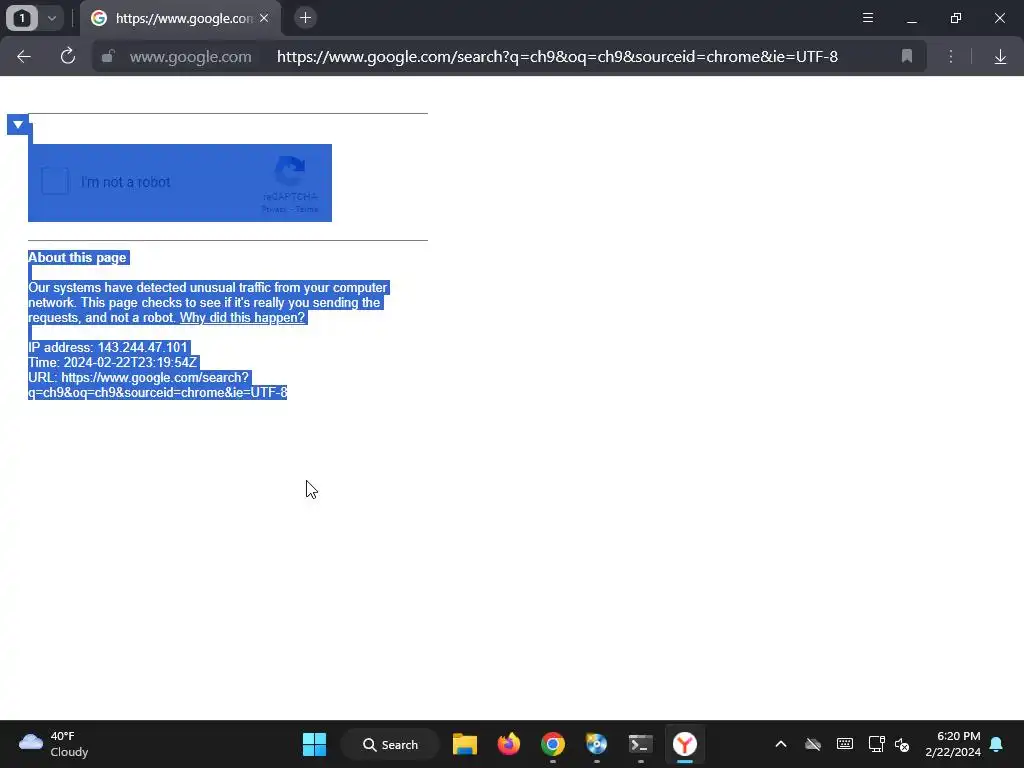This screenshot has width=1024, height=768.
Task: Open the clock showing 6:20 PM
Action: (953, 744)
